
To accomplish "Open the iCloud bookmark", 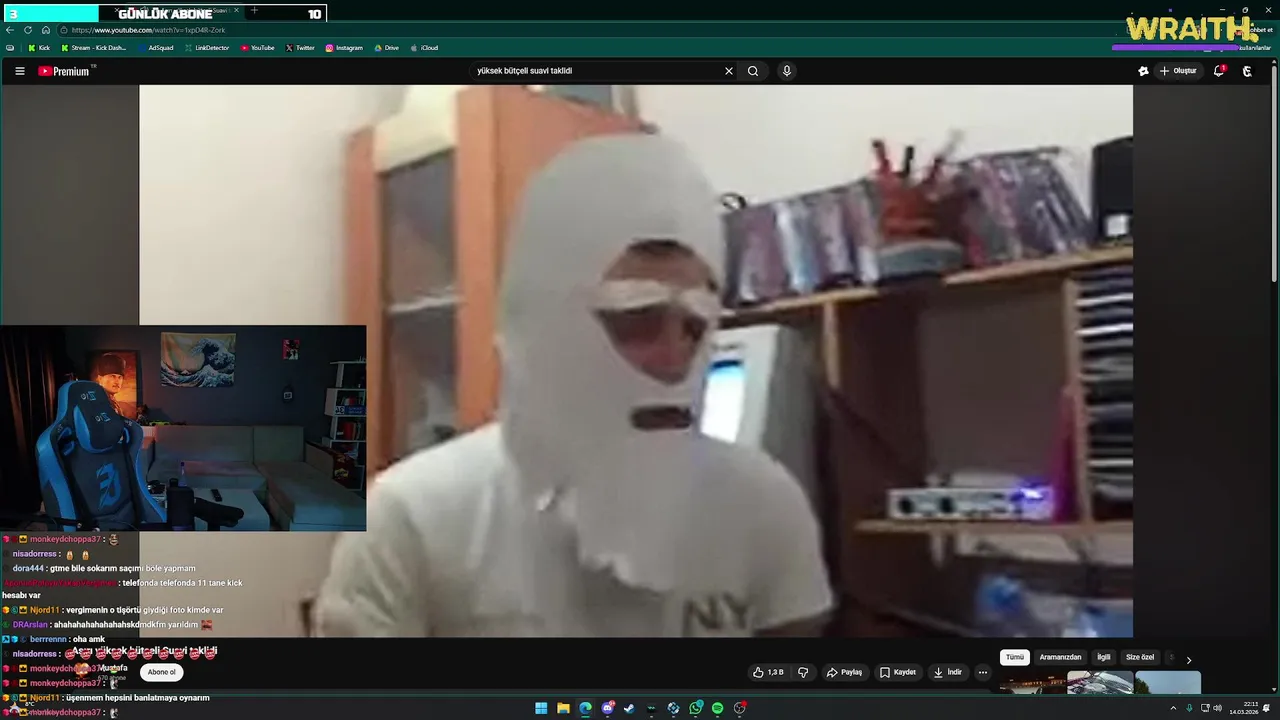I will point(424,48).
